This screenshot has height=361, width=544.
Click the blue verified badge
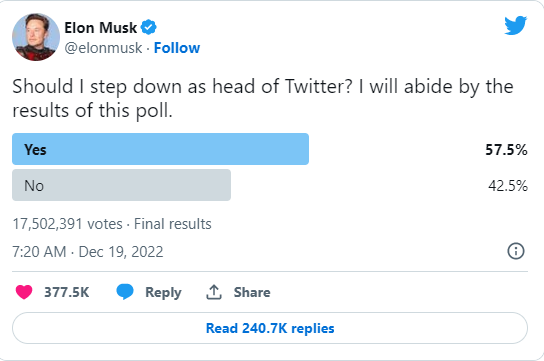tap(148, 27)
